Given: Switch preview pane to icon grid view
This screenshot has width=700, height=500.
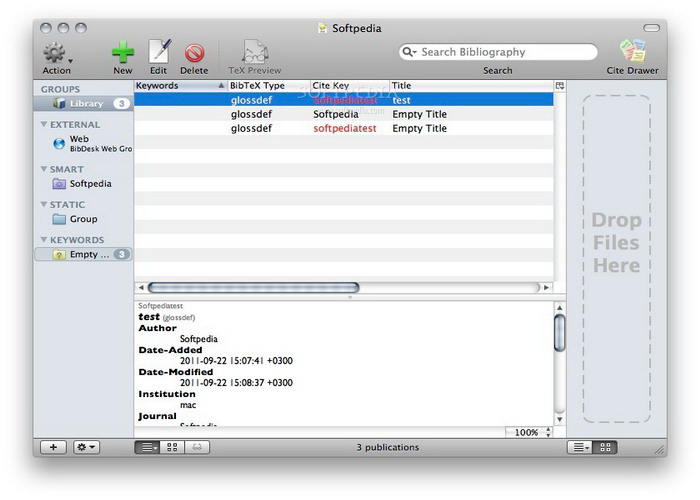Looking at the screenshot, I should coord(172,447).
